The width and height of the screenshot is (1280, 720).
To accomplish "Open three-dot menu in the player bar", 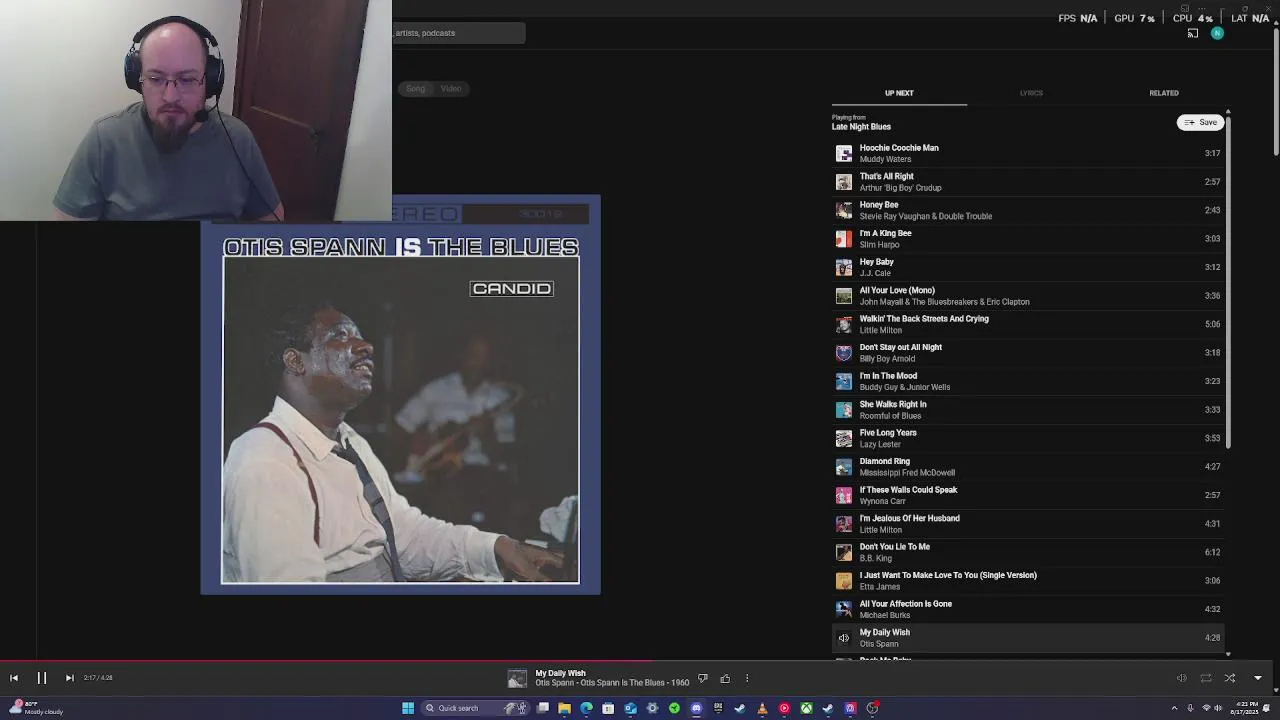I will (747, 679).
